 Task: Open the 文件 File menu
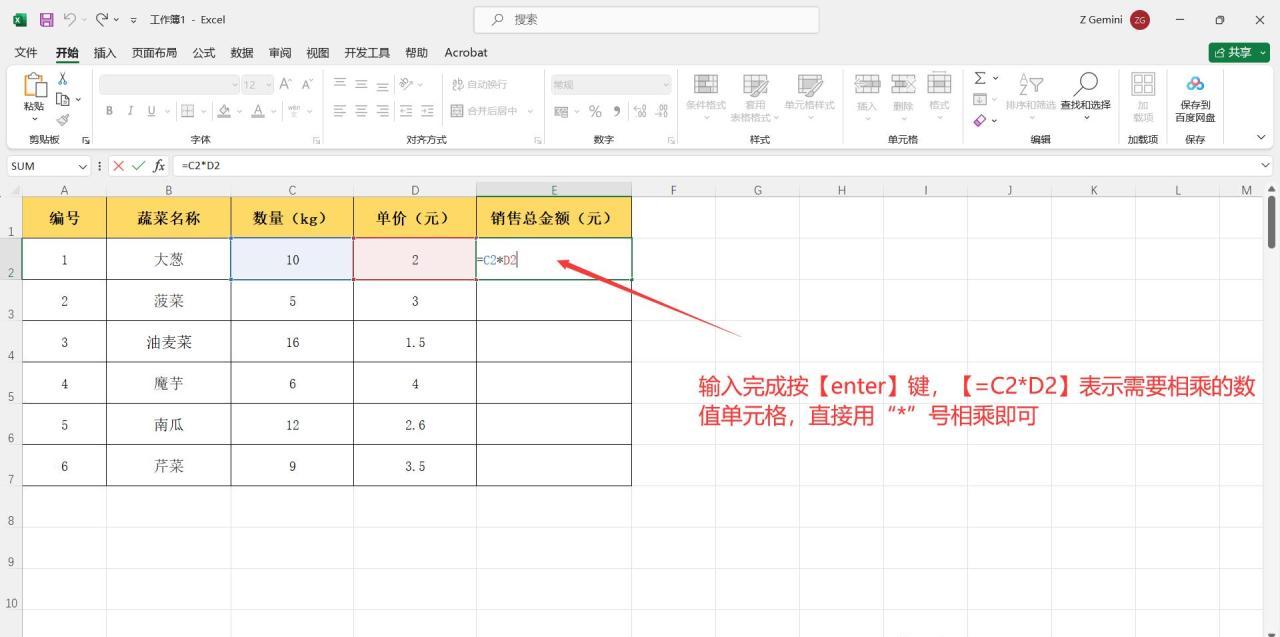click(26, 52)
